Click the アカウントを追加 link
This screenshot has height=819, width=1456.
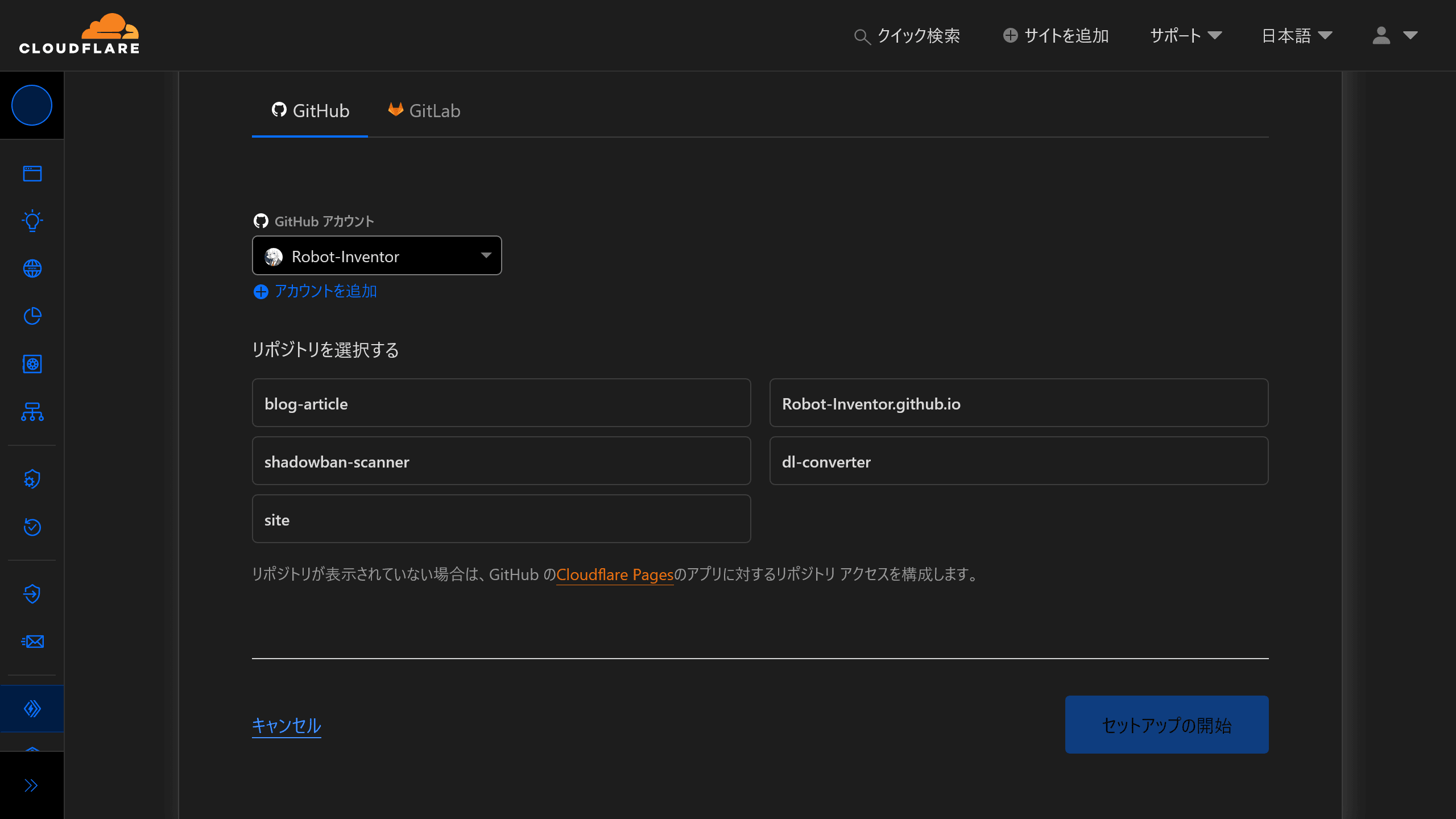point(326,291)
